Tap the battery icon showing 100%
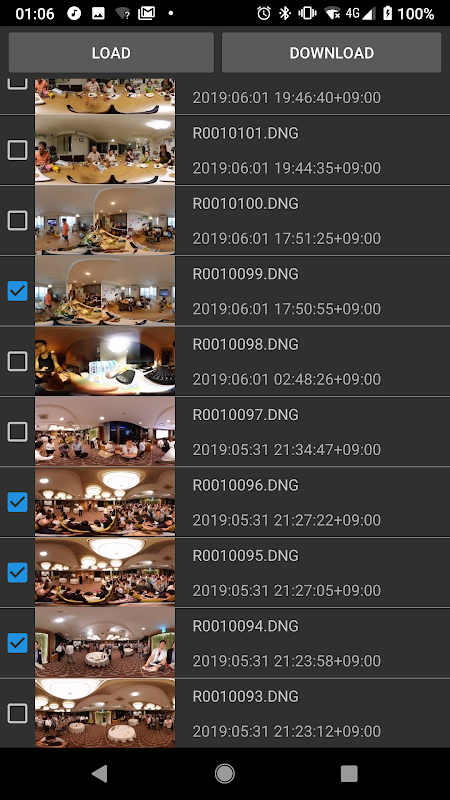 [388, 13]
